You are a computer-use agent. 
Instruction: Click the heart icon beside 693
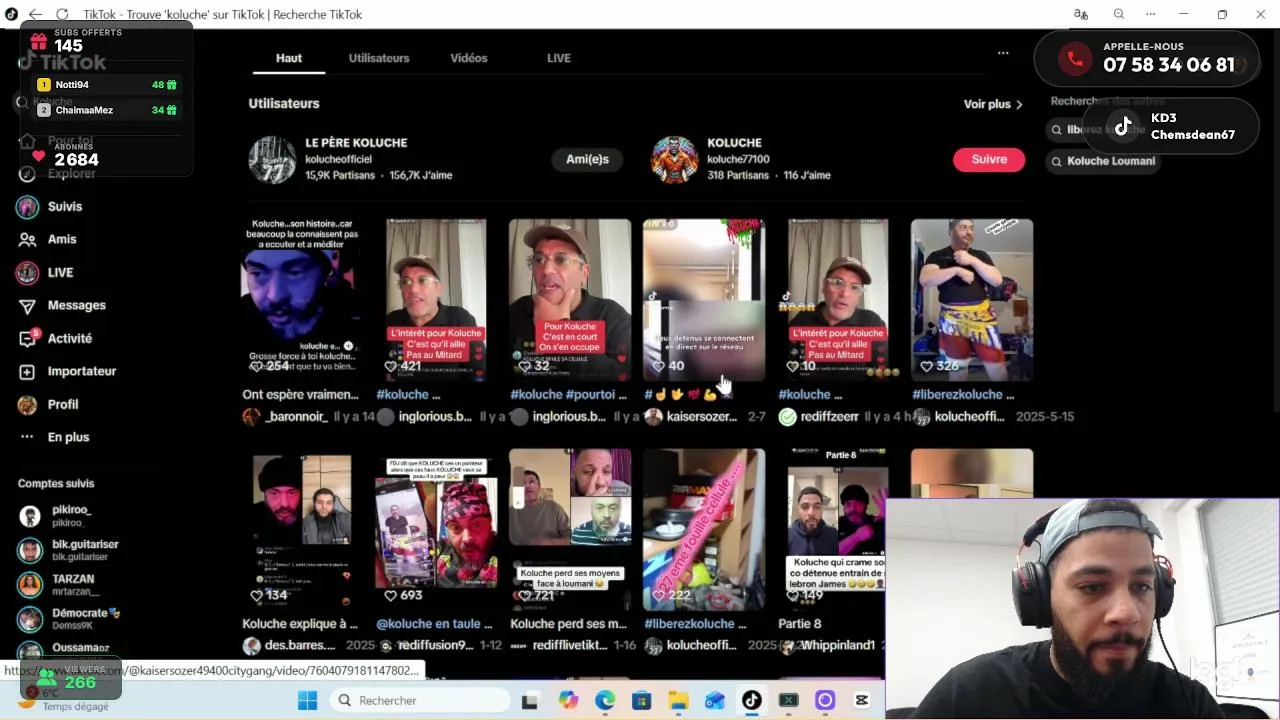point(390,595)
